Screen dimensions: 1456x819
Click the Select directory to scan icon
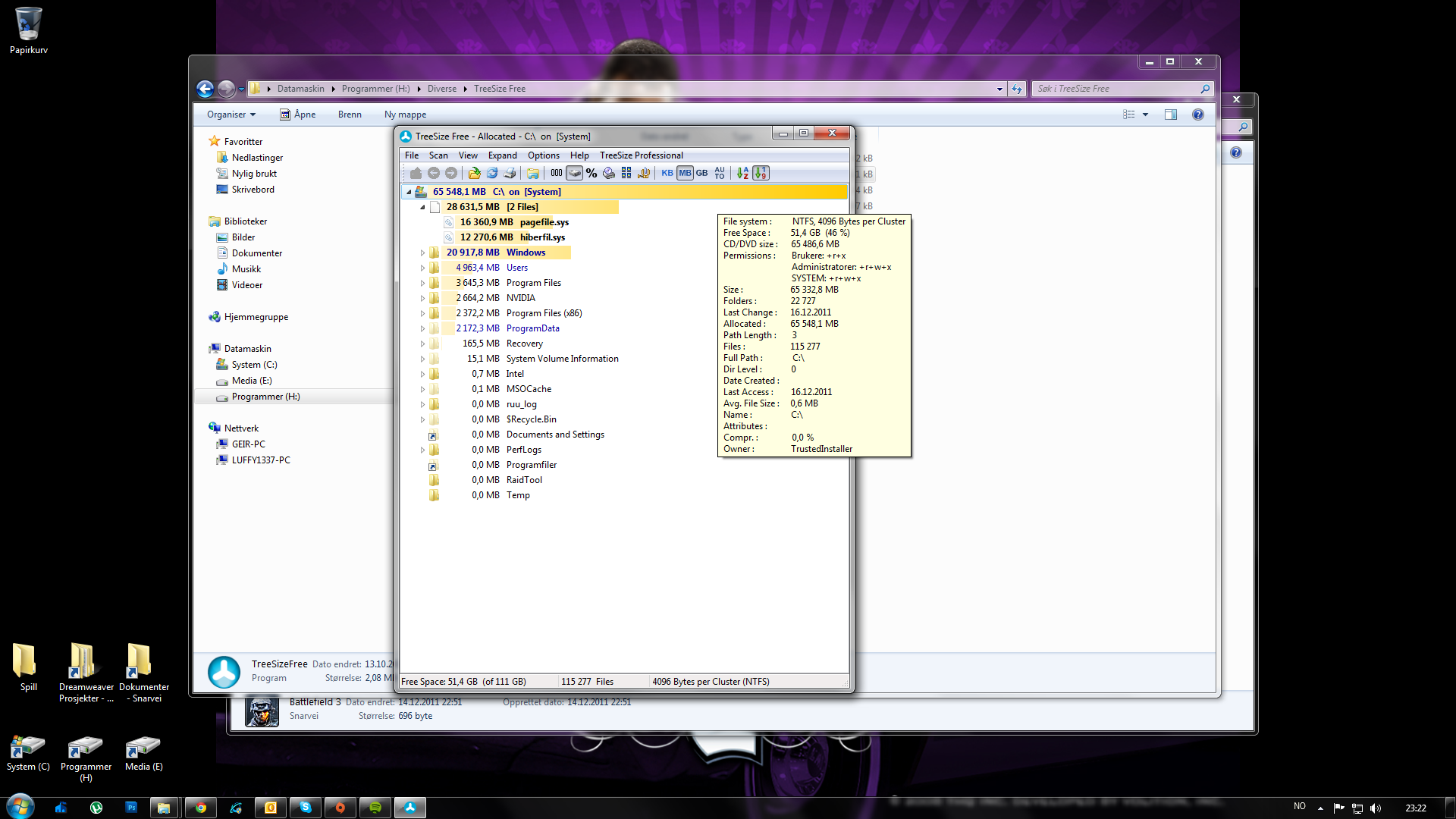coord(474,173)
